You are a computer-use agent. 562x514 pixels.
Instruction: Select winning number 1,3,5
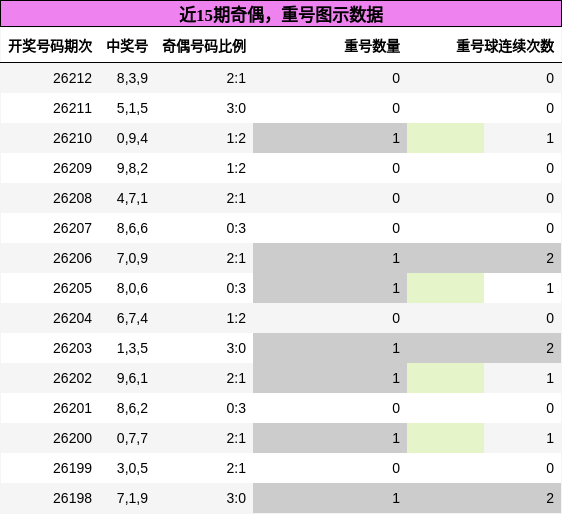pyautogui.click(x=132, y=348)
